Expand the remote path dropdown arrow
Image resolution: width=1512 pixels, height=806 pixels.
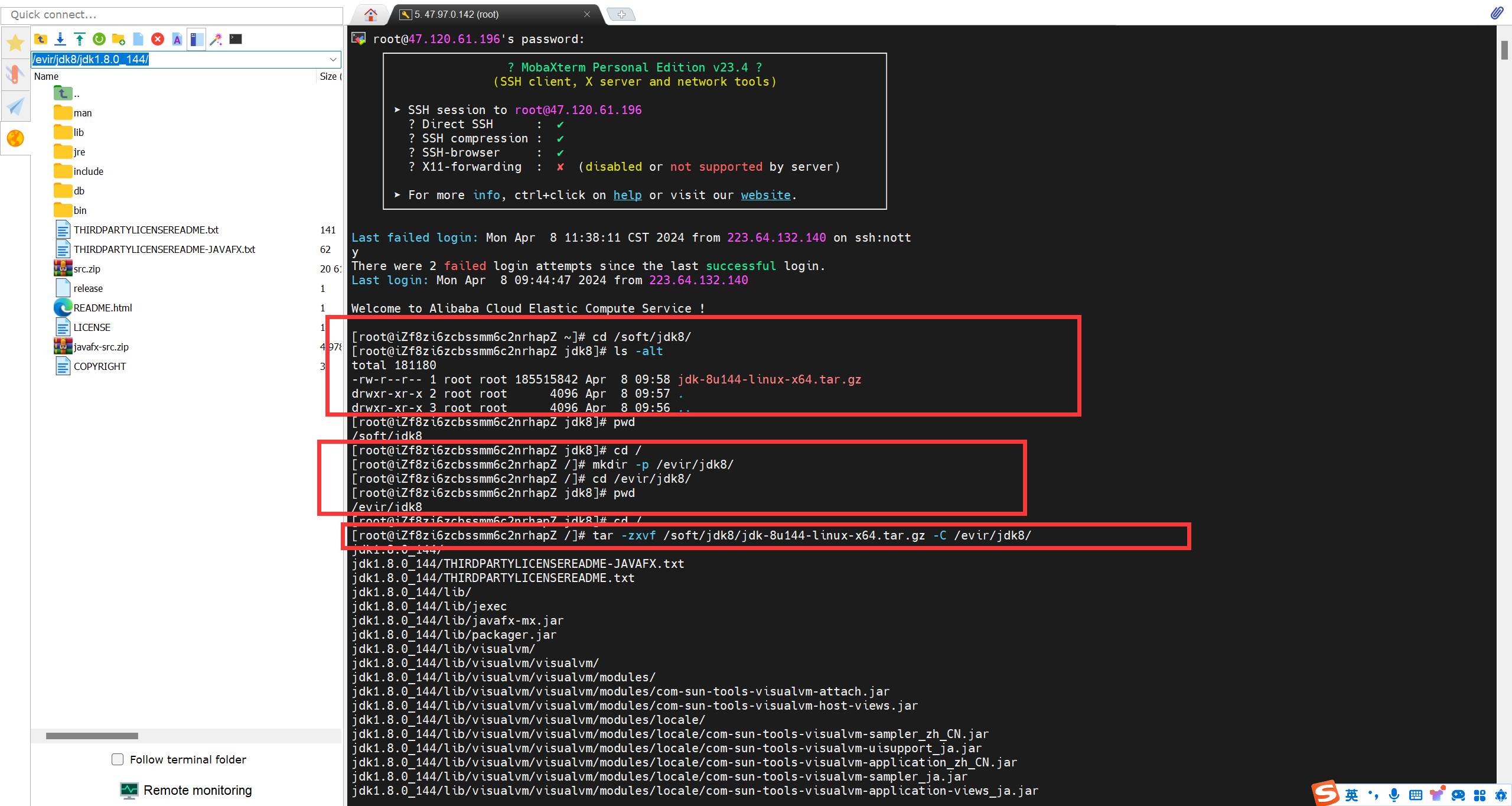tap(333, 59)
